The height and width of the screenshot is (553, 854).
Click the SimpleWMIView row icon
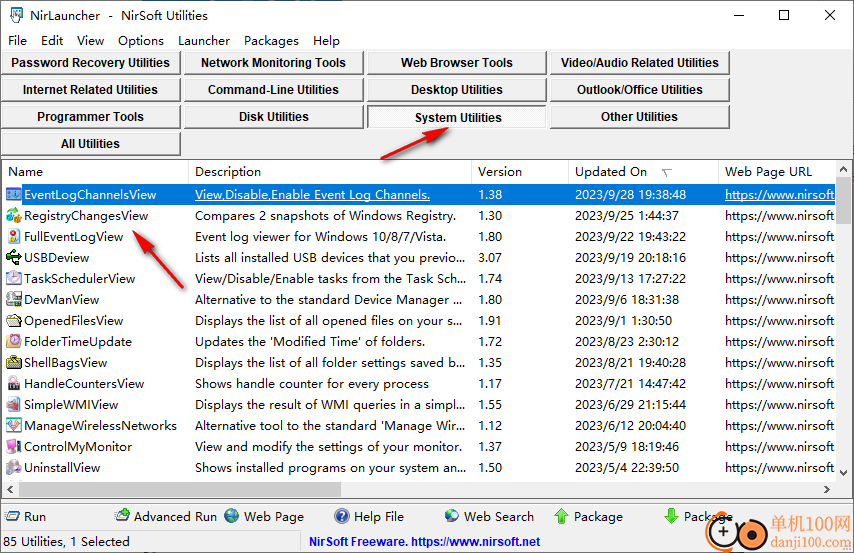[x=14, y=404]
